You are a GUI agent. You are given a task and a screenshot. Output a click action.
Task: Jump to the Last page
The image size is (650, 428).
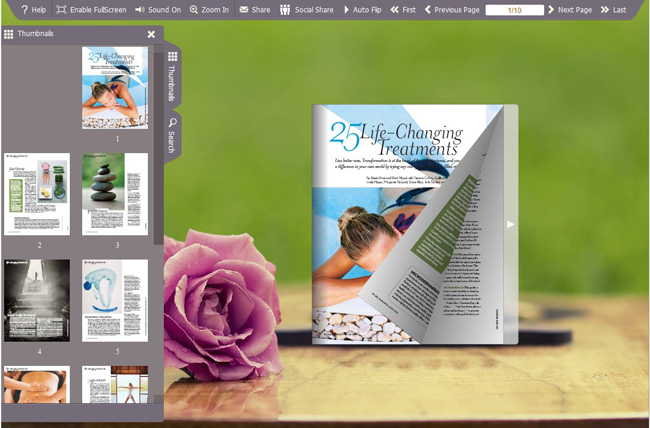614,10
